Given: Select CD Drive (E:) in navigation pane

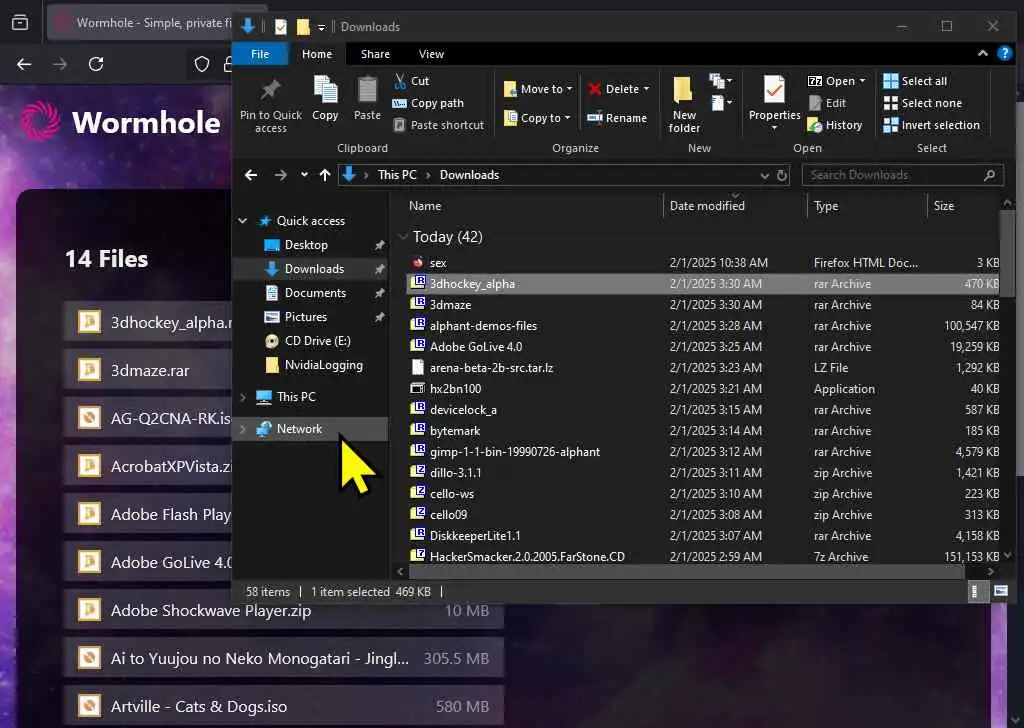Looking at the screenshot, I should (317, 341).
